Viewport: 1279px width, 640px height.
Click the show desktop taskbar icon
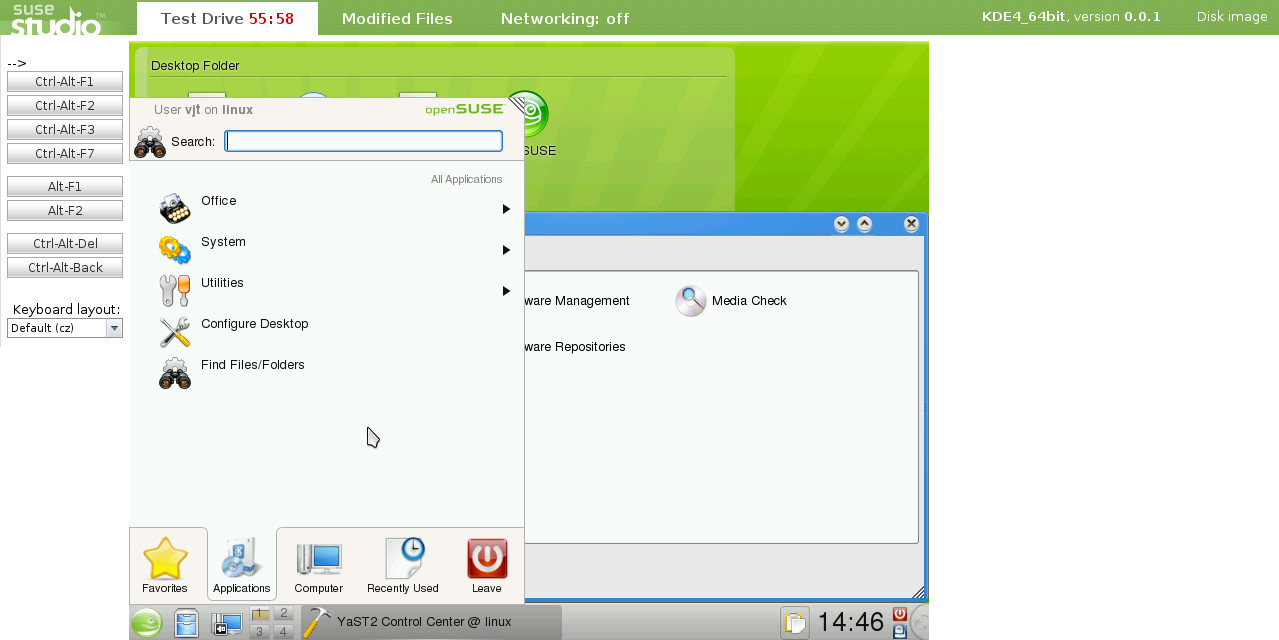point(227,624)
